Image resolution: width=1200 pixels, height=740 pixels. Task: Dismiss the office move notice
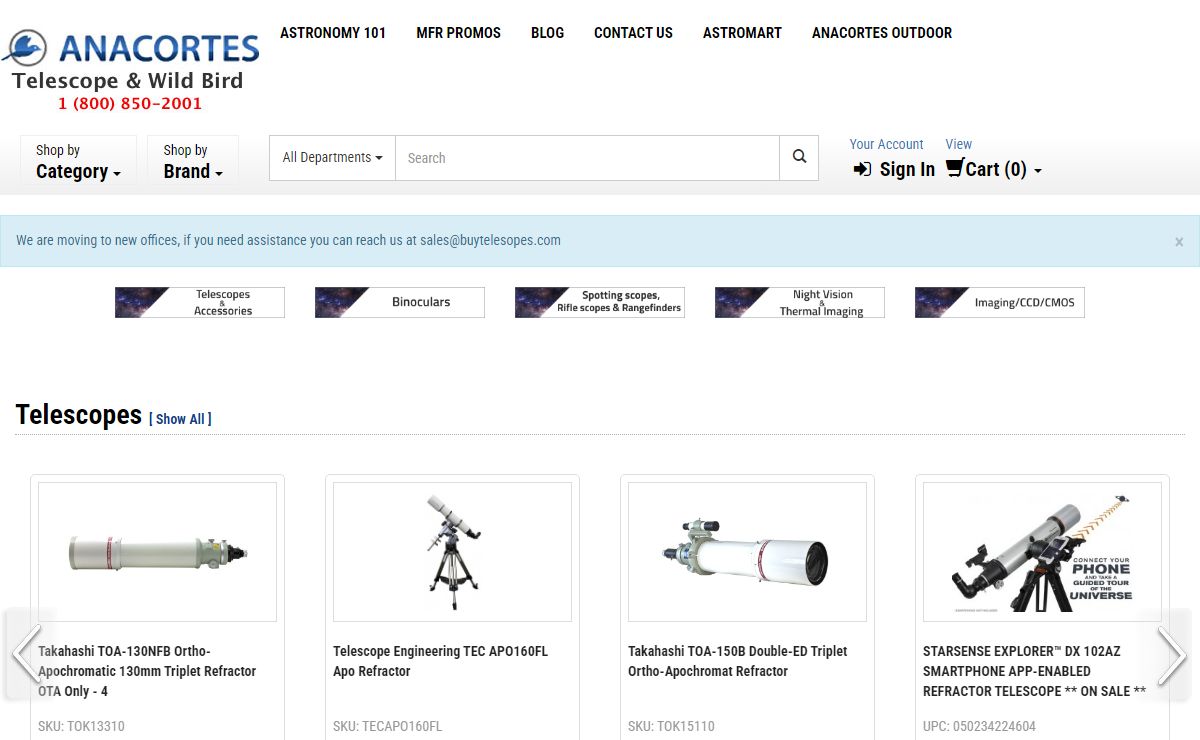tap(1179, 241)
